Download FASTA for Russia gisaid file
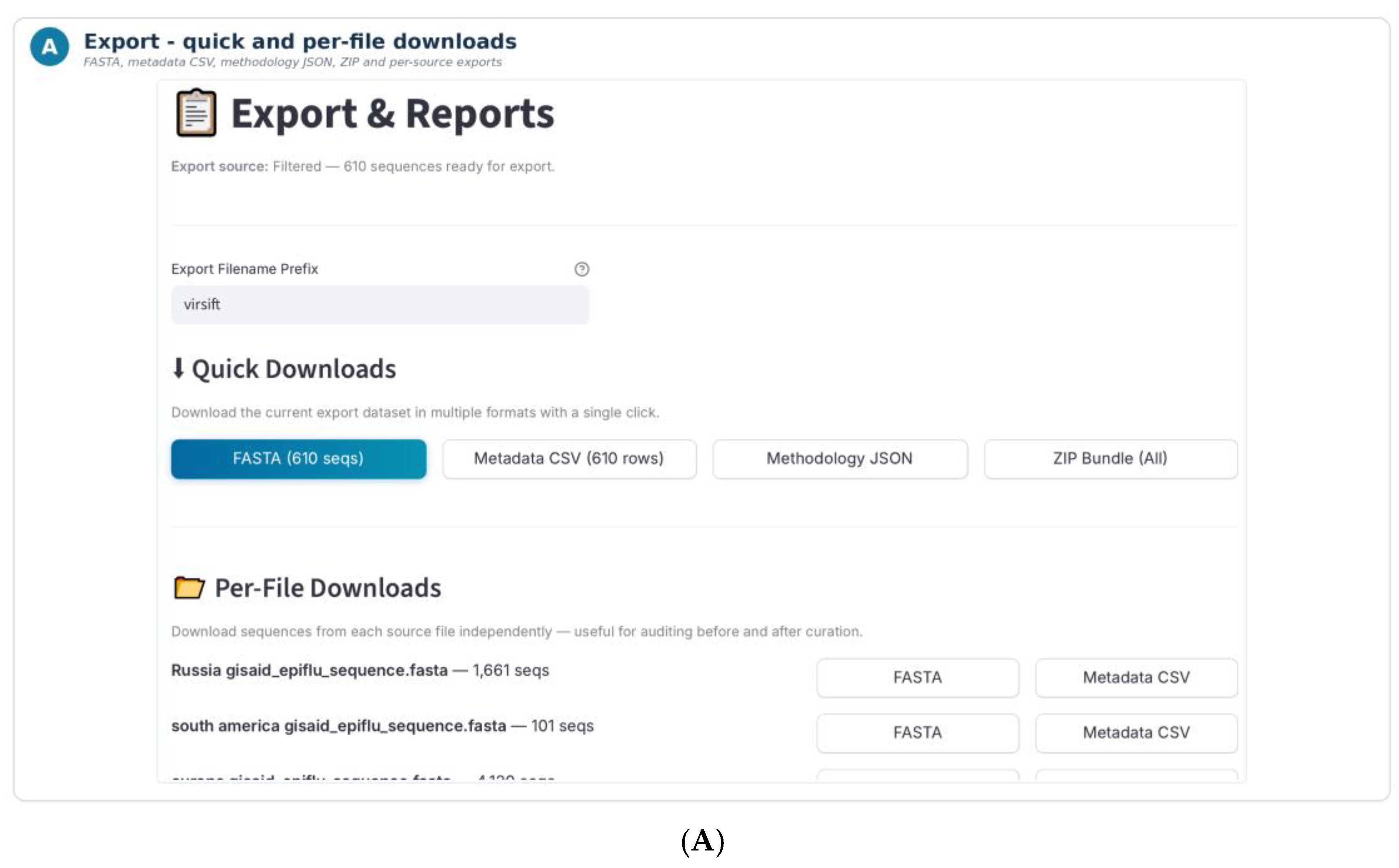This screenshot has height=868, width=1399. (x=918, y=677)
